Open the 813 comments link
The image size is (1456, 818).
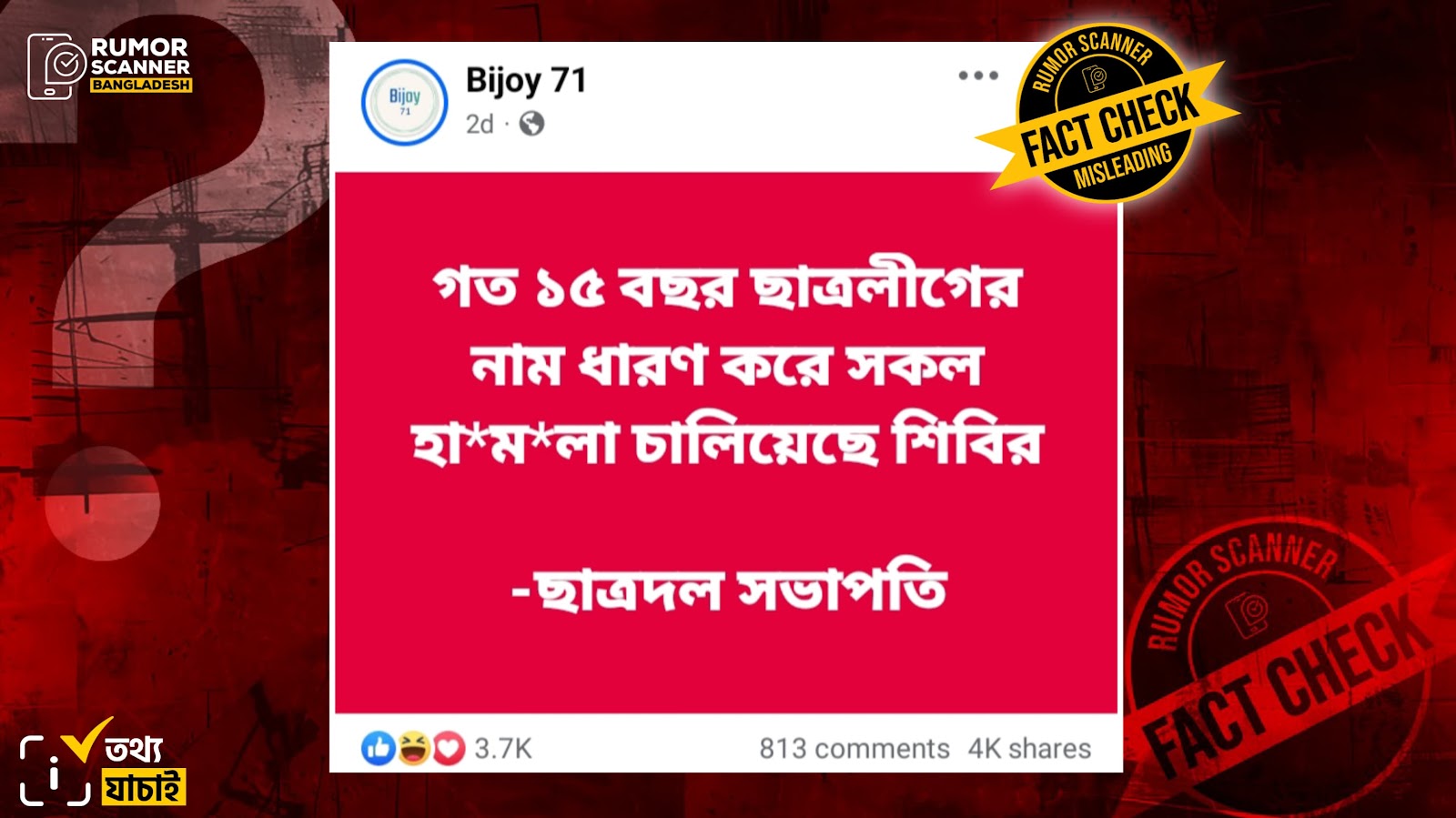click(x=854, y=749)
